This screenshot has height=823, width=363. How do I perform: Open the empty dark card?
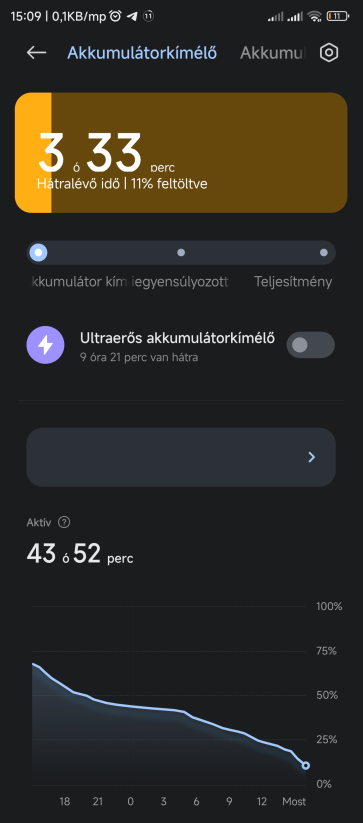tap(181, 457)
